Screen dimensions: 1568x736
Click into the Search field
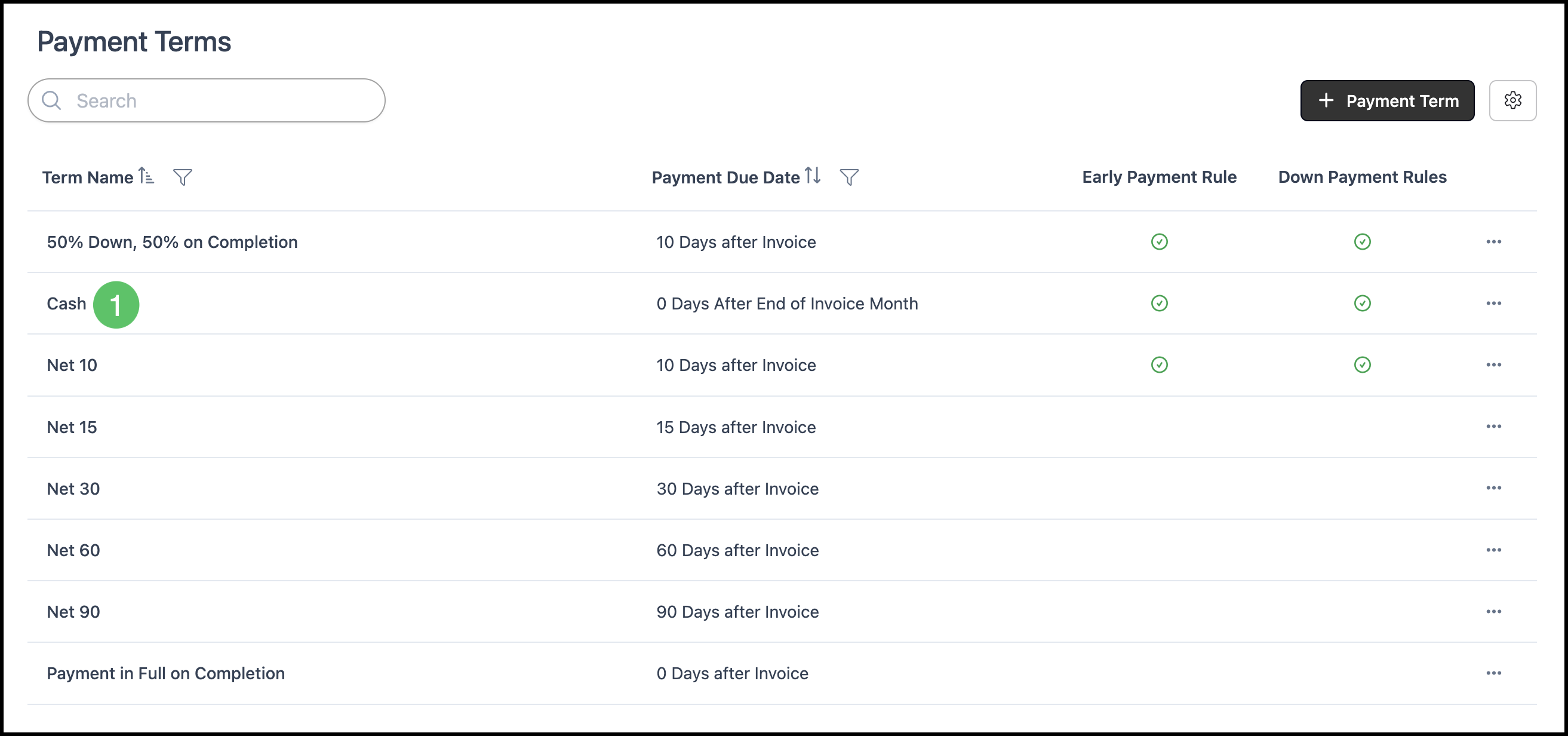point(219,100)
